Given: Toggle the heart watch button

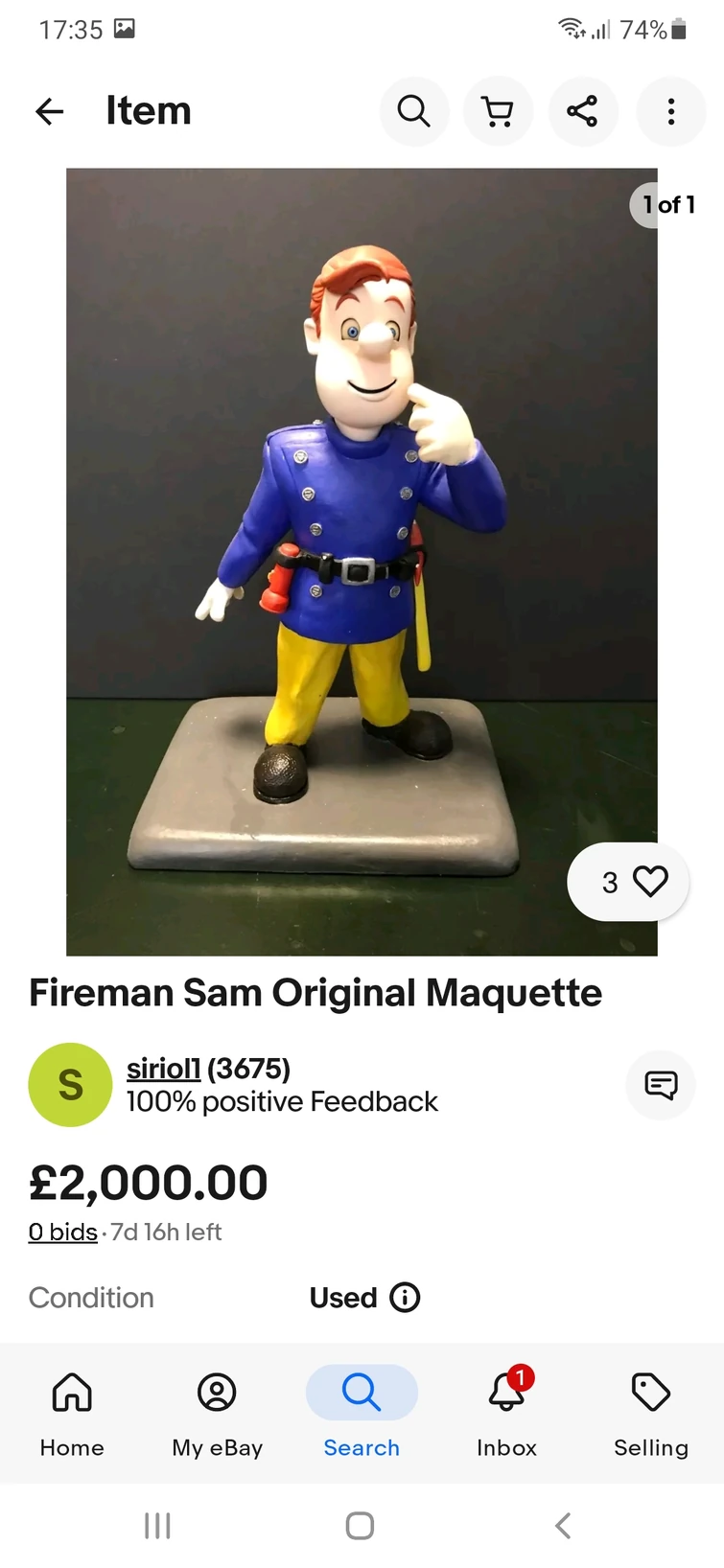Looking at the screenshot, I should point(628,882).
